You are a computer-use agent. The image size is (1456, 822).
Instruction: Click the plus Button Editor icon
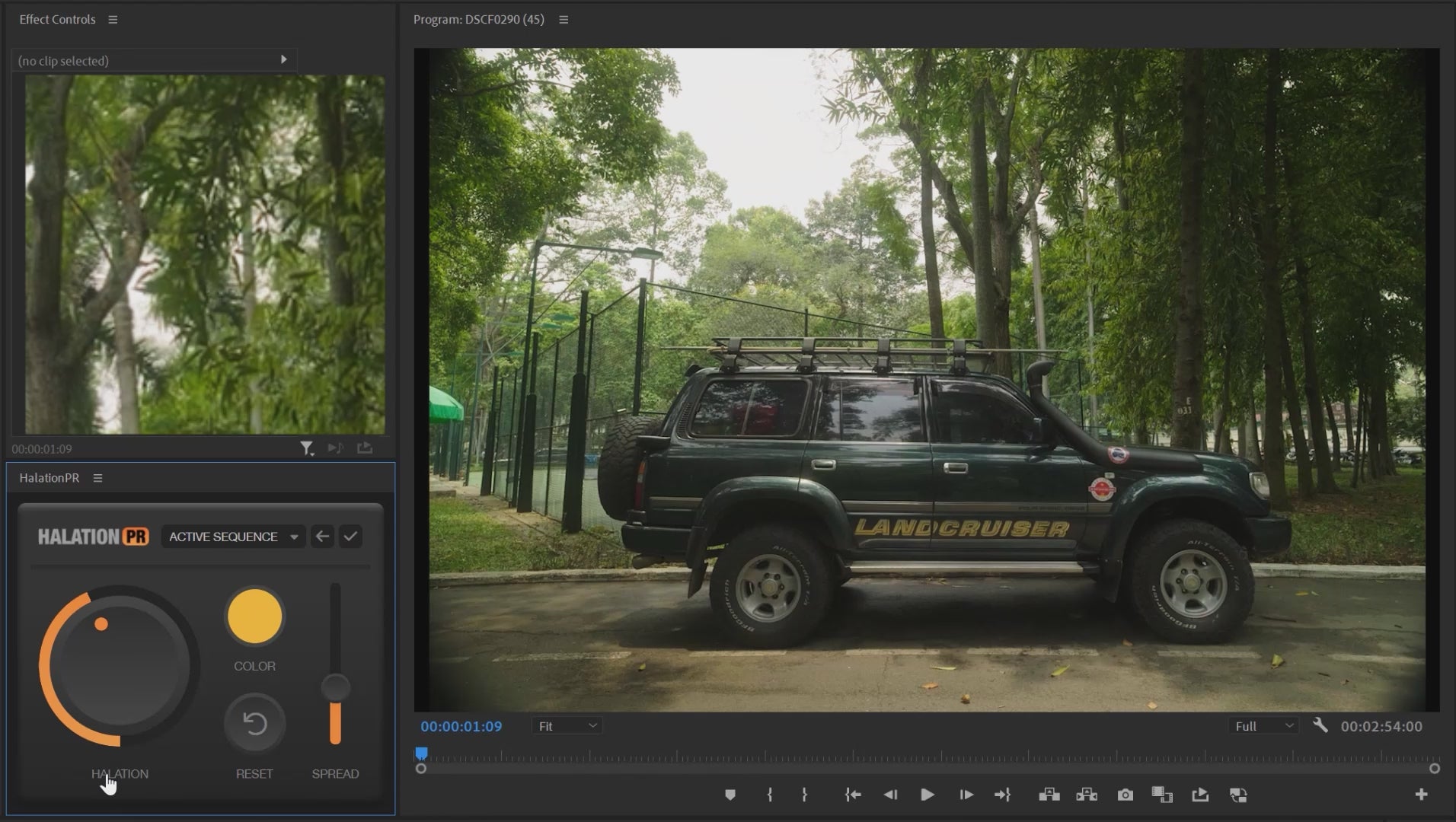pyautogui.click(x=1421, y=795)
